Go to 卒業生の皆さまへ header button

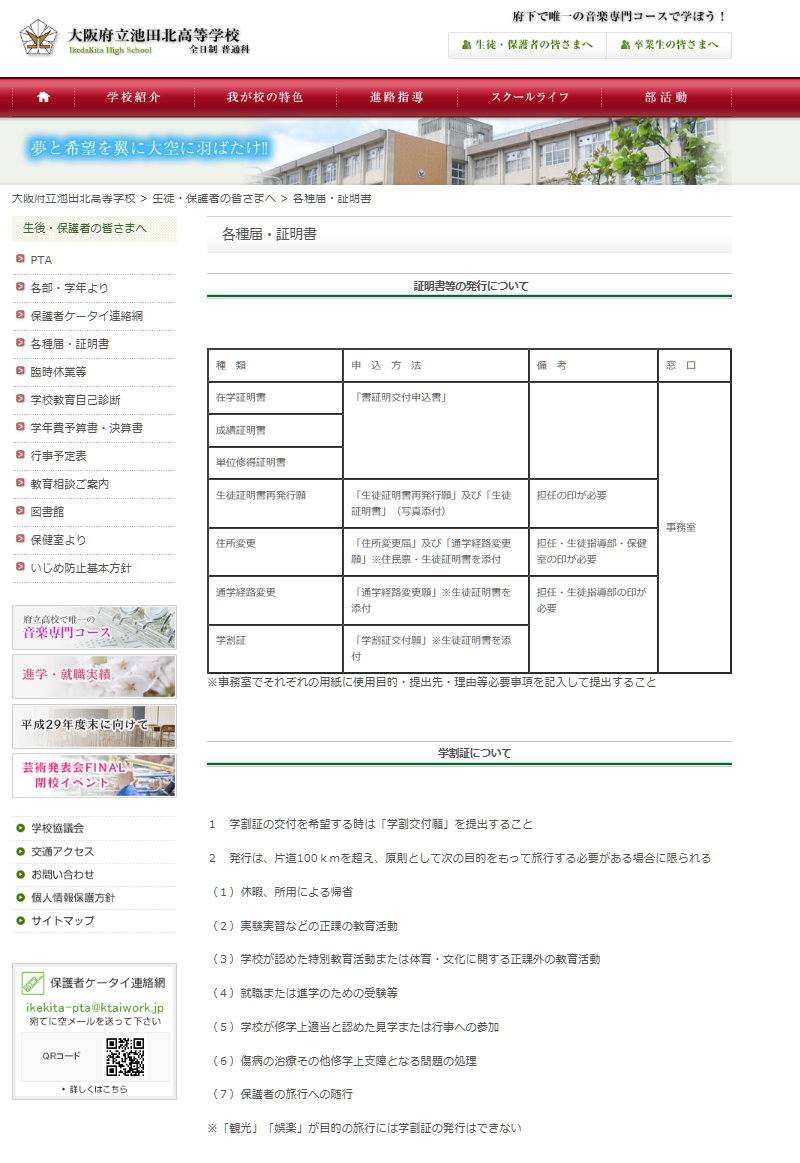pyautogui.click(x=669, y=45)
